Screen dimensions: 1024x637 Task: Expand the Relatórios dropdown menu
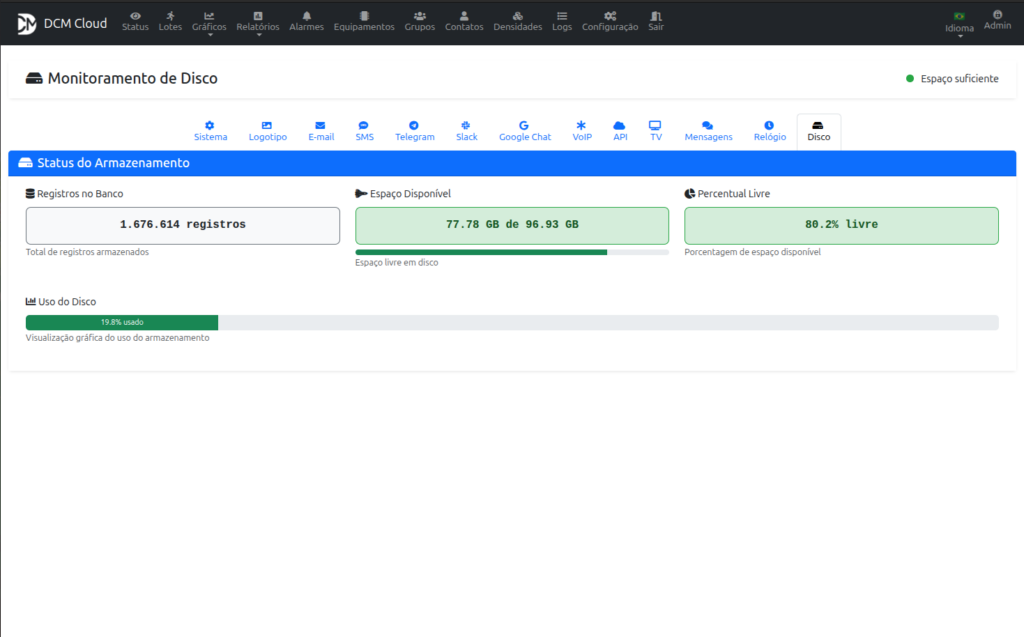pyautogui.click(x=258, y=22)
